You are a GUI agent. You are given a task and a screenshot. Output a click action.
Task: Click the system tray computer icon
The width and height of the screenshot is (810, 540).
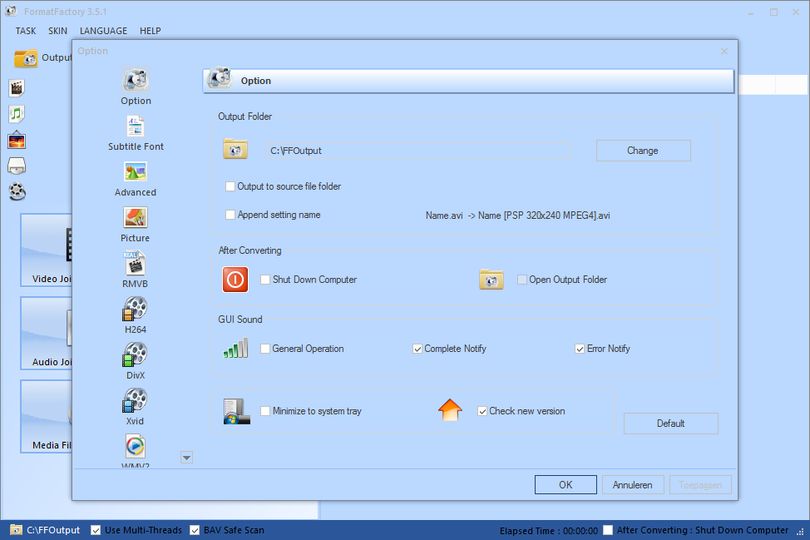(237, 411)
